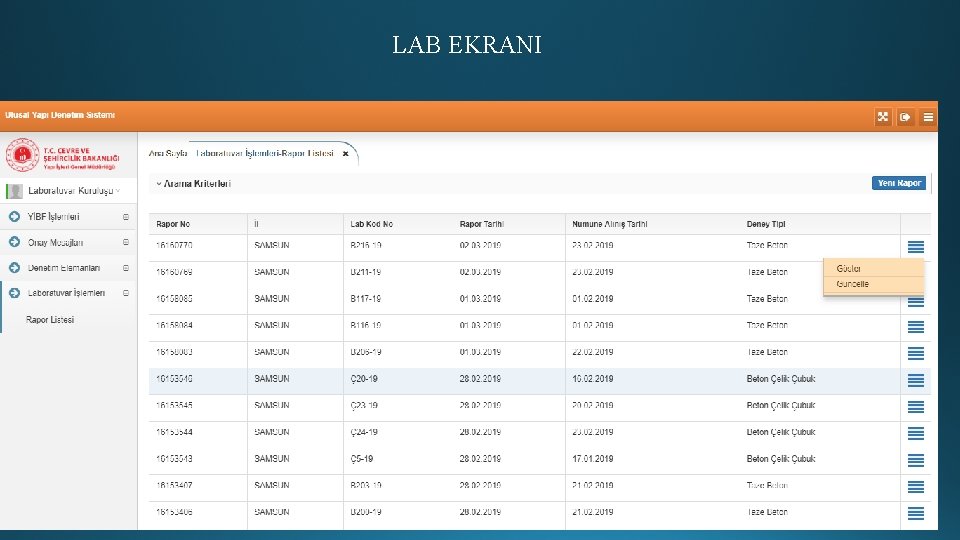This screenshot has height=540, width=960.
Task: Open the Laboratuvar Kuruluşu user dropdown
Action: [73, 191]
